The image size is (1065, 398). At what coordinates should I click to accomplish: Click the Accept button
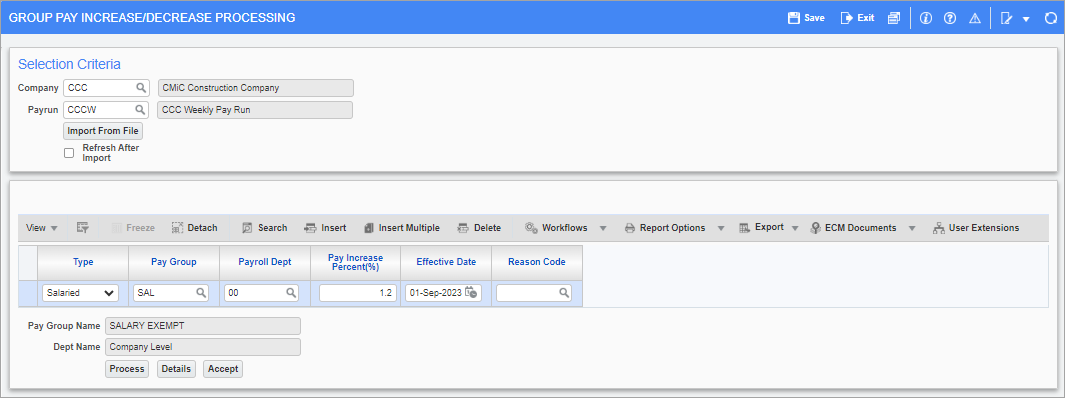(223, 369)
